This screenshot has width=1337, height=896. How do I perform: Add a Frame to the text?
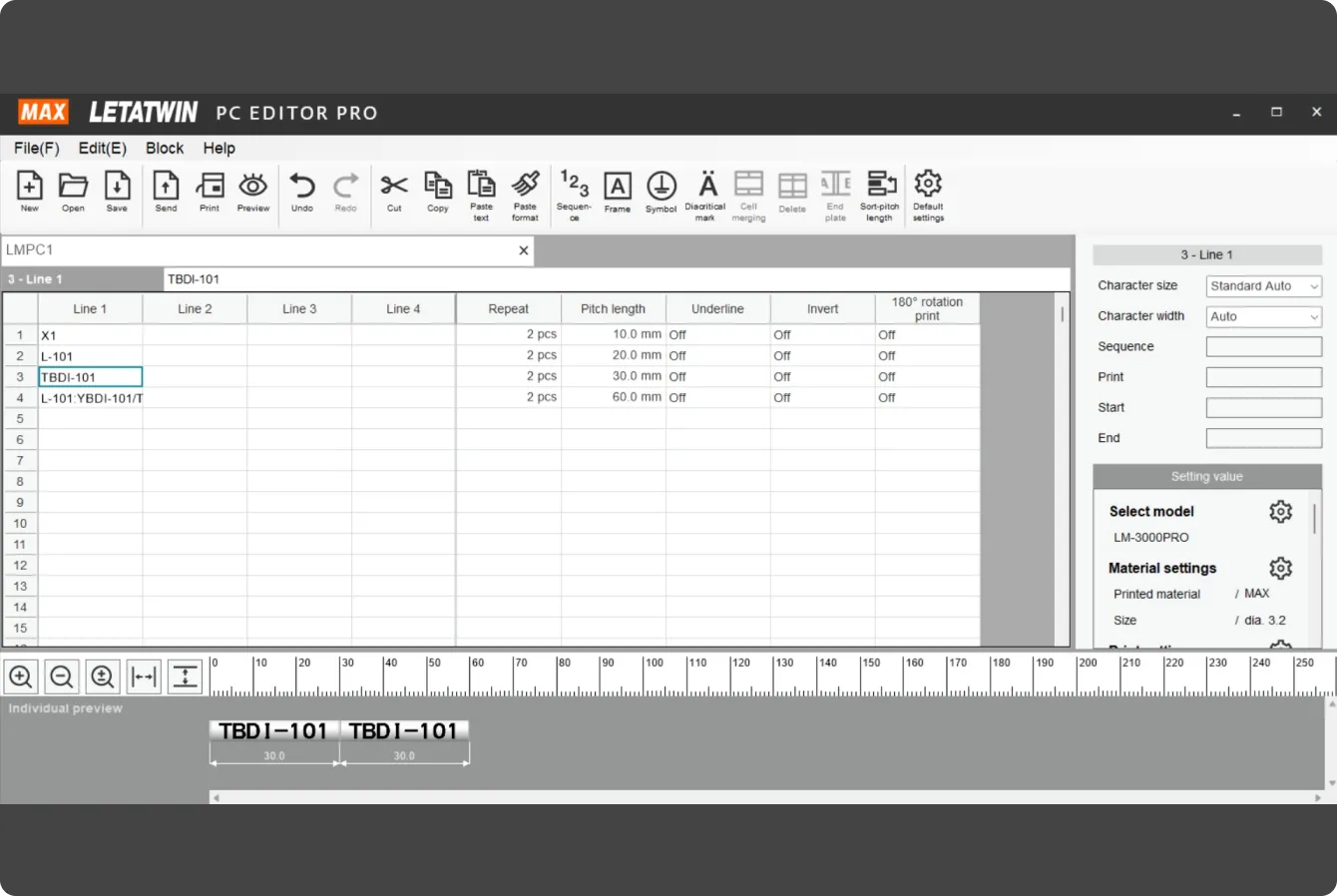(618, 191)
